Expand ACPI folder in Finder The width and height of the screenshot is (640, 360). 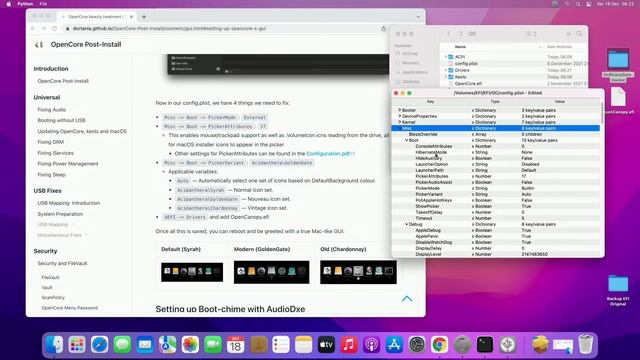tap(446, 57)
